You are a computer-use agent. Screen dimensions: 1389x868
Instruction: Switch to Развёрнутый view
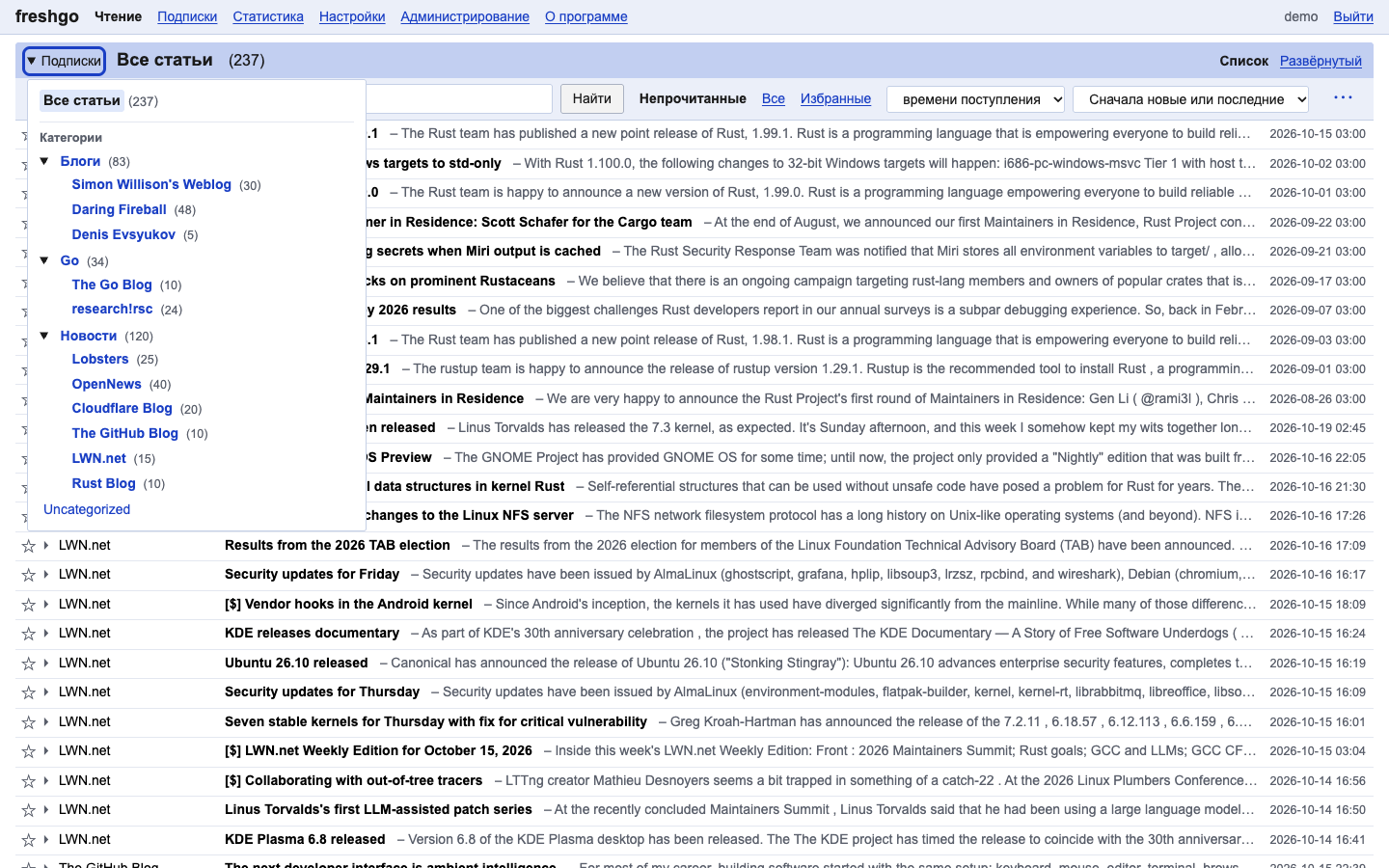[x=1321, y=61]
